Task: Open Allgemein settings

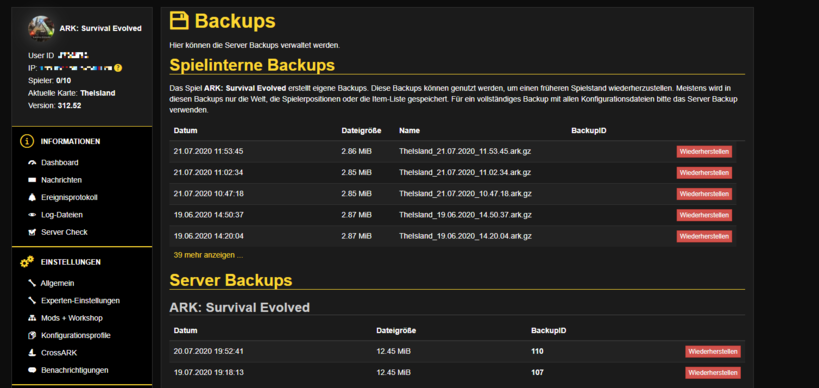Action: tap(57, 283)
